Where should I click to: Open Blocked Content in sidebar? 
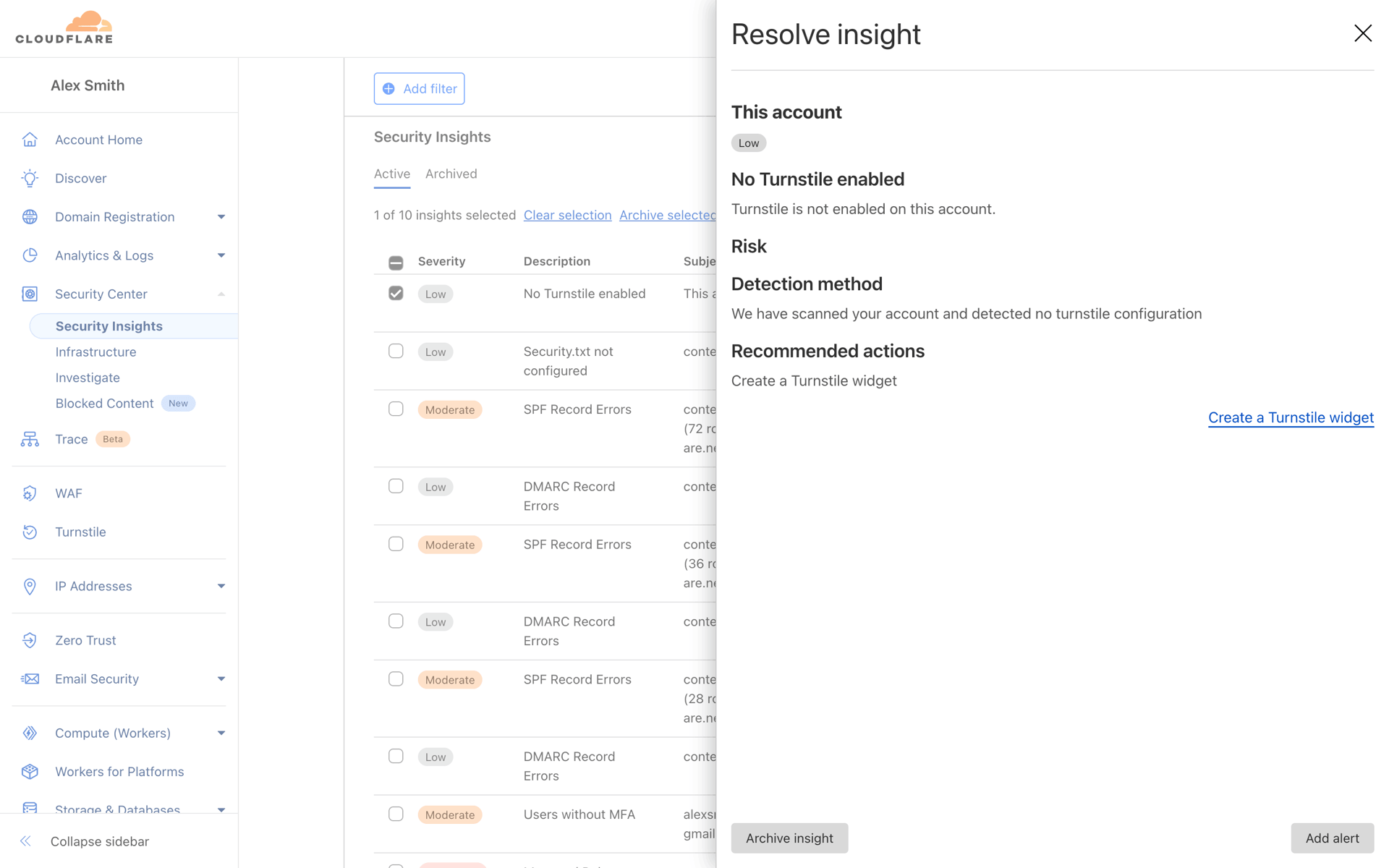coord(104,404)
